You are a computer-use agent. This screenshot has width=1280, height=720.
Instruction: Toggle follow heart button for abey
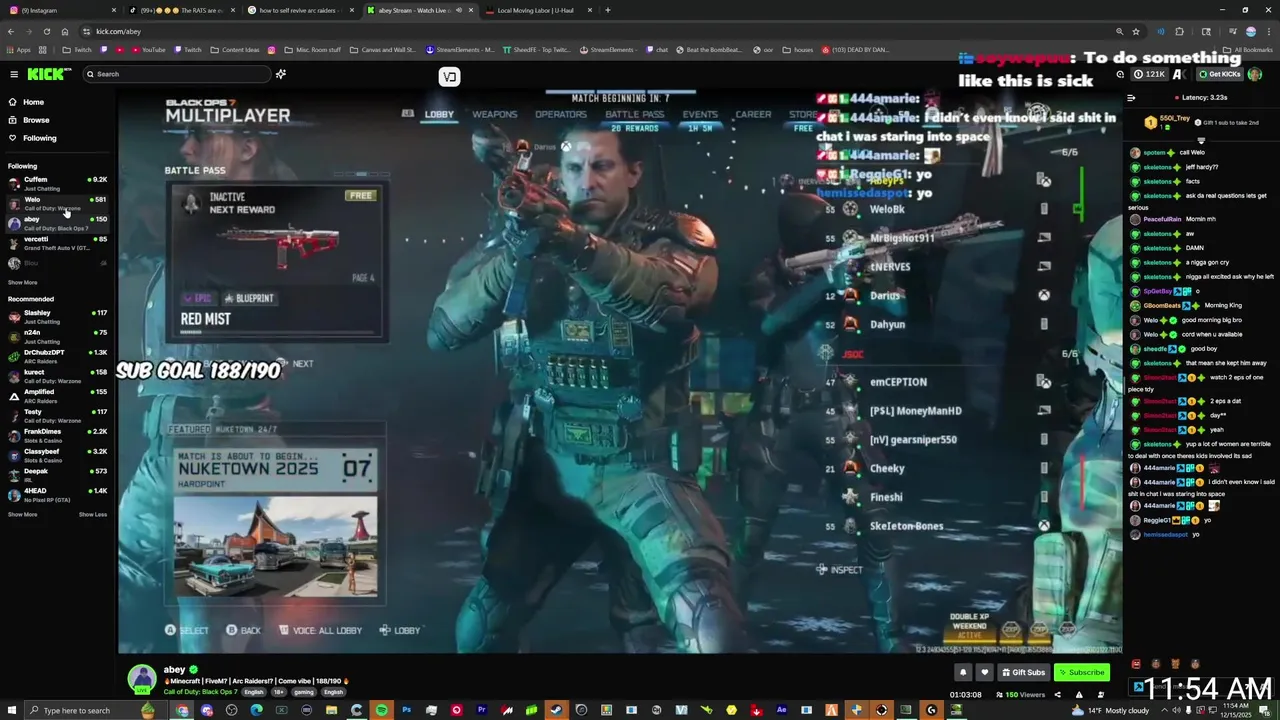click(984, 672)
